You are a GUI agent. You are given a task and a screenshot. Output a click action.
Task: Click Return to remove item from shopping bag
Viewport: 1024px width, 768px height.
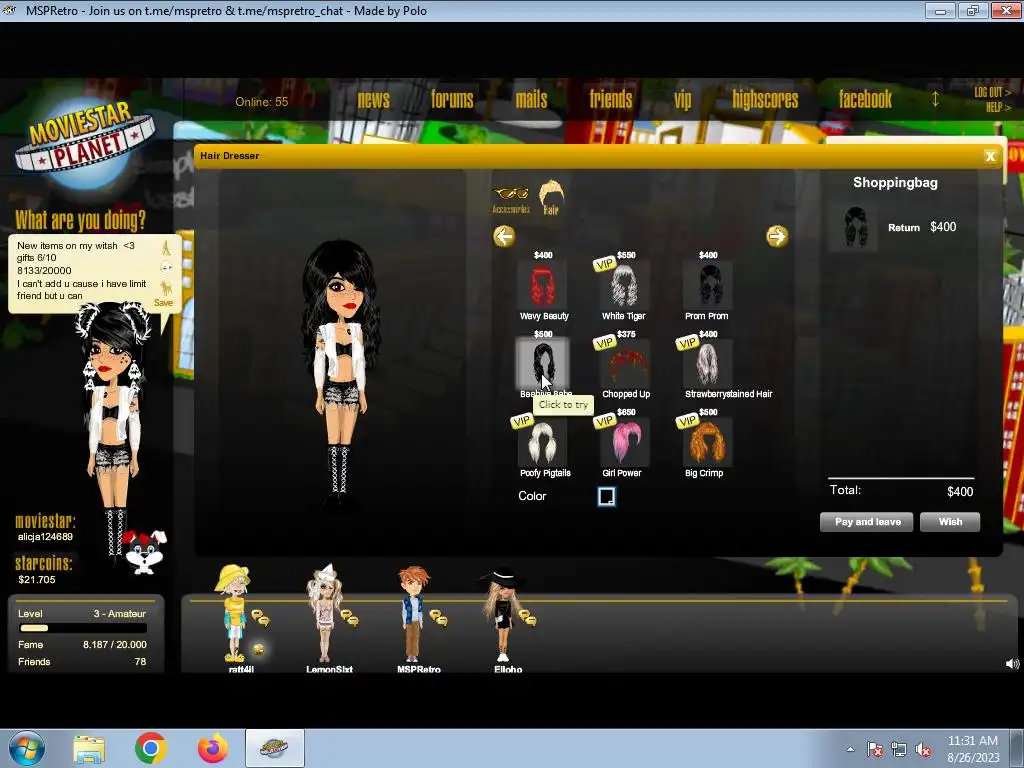(904, 227)
